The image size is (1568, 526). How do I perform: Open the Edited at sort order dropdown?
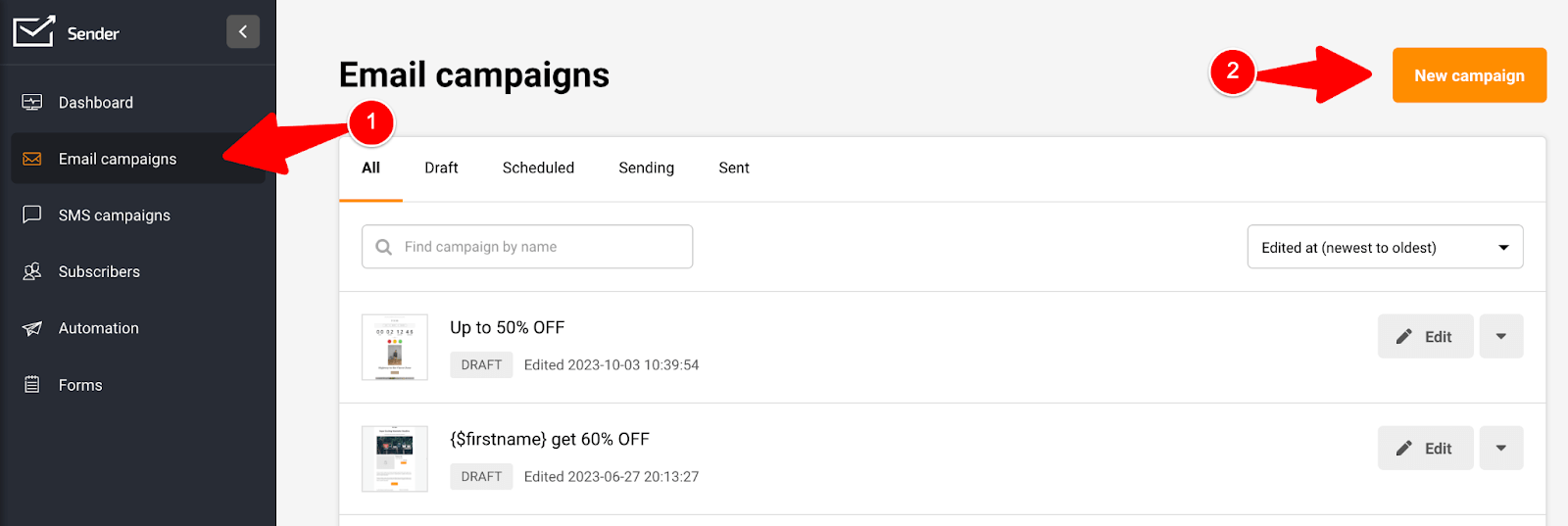click(1385, 247)
